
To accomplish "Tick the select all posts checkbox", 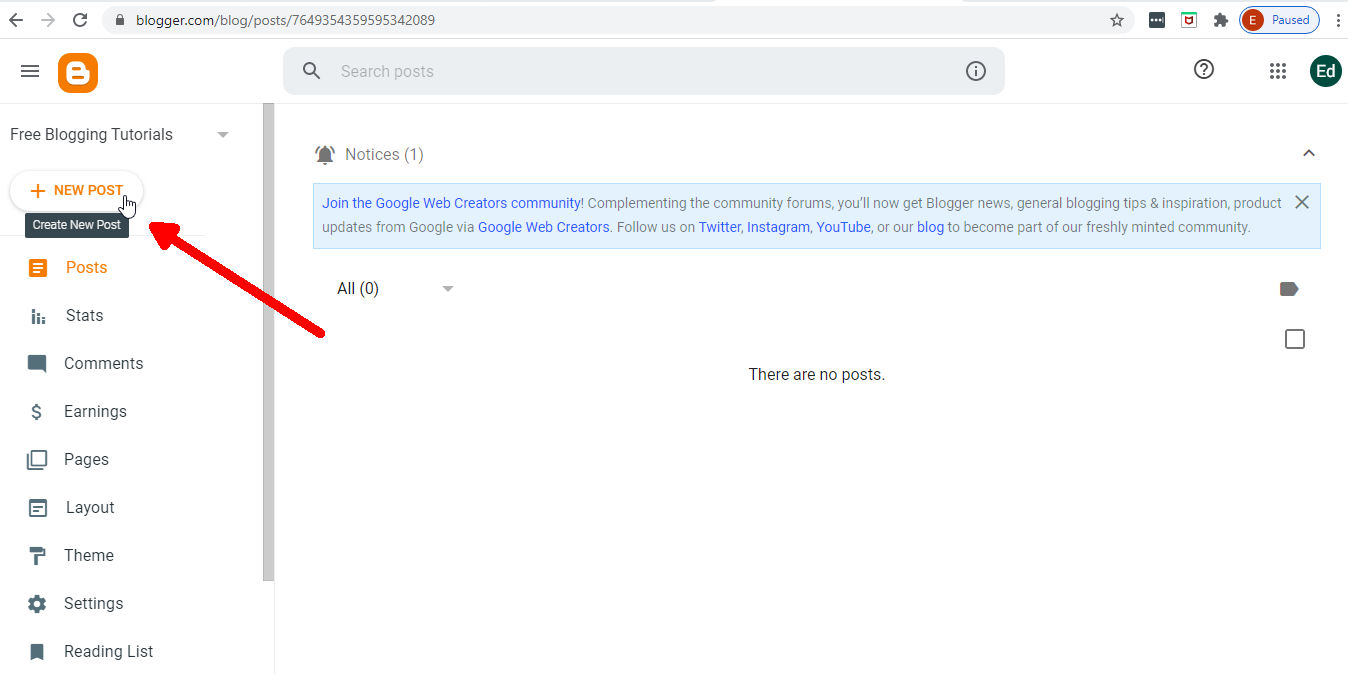I will [1295, 339].
